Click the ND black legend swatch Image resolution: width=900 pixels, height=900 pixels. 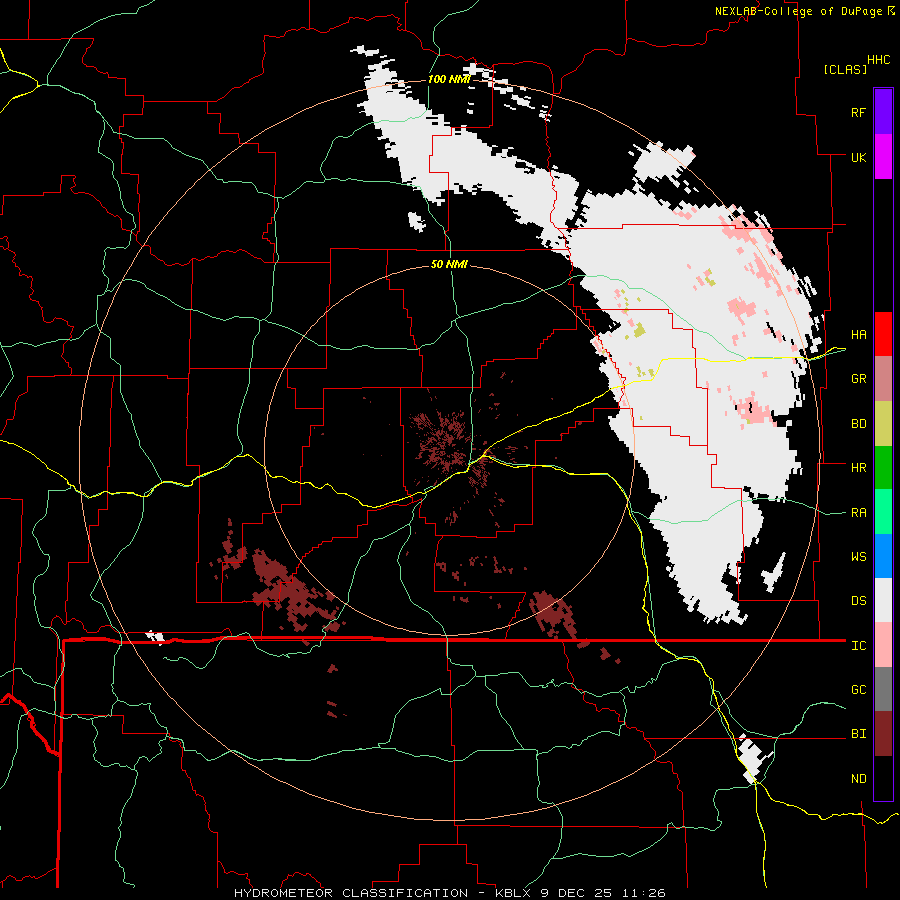(x=883, y=778)
